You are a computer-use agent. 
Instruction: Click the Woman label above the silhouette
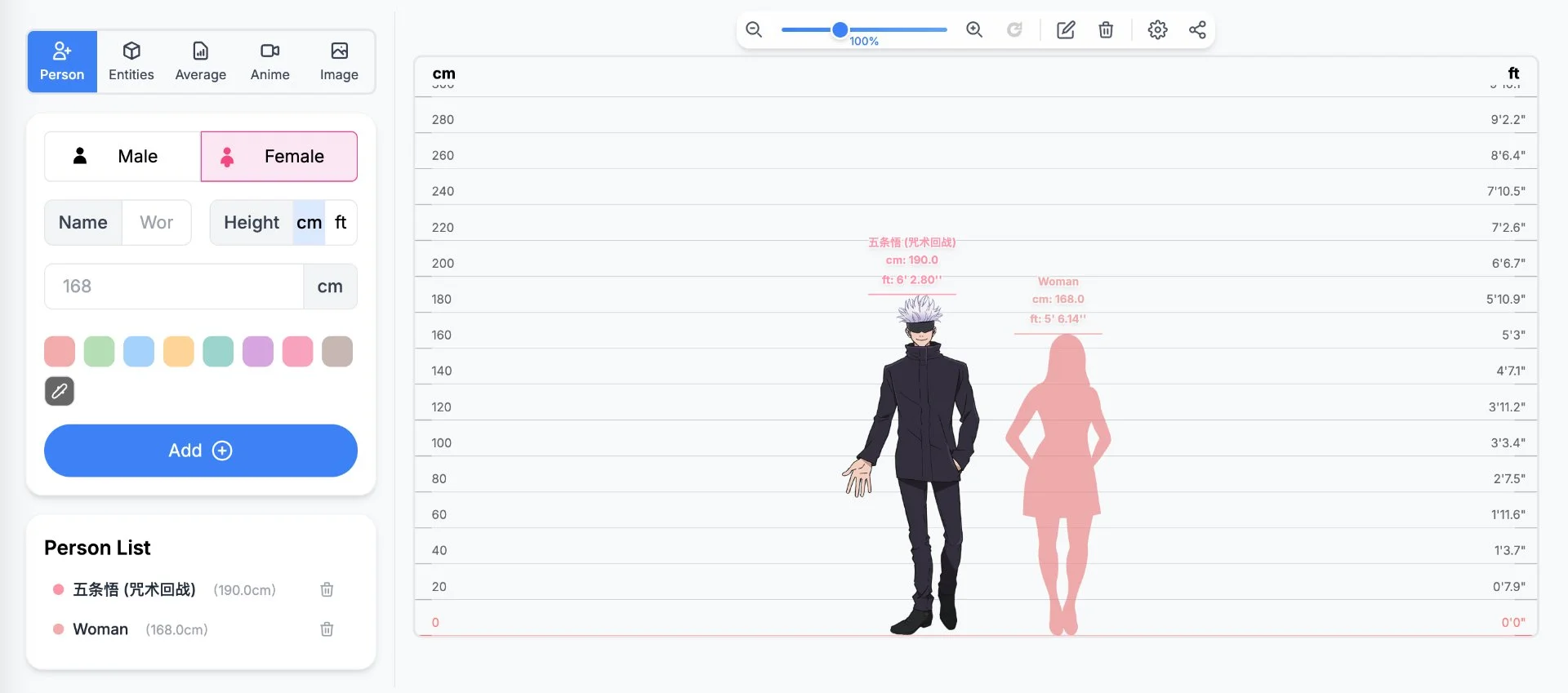pyautogui.click(x=1058, y=282)
